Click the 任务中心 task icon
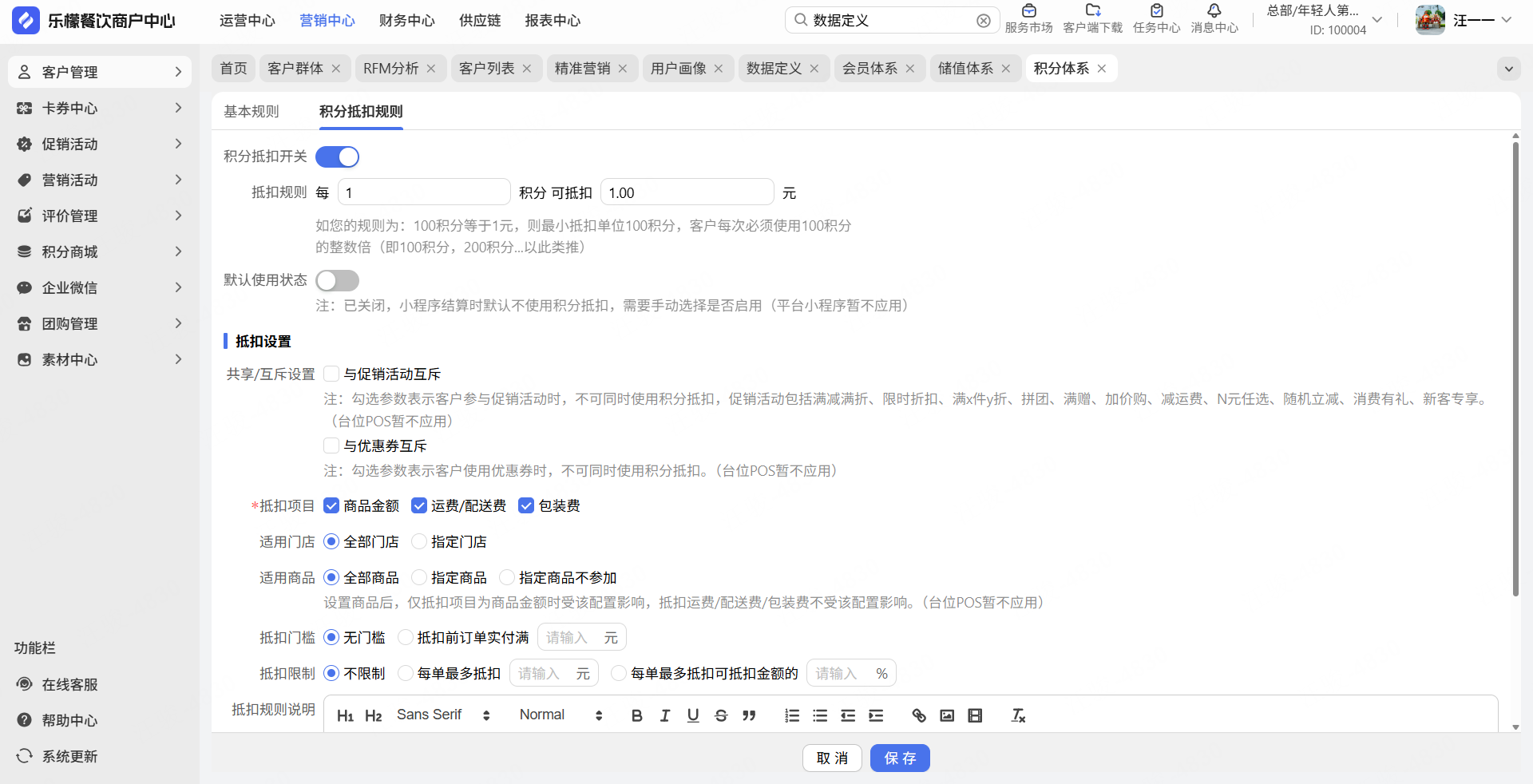This screenshot has width=1533, height=784. coord(1156,11)
